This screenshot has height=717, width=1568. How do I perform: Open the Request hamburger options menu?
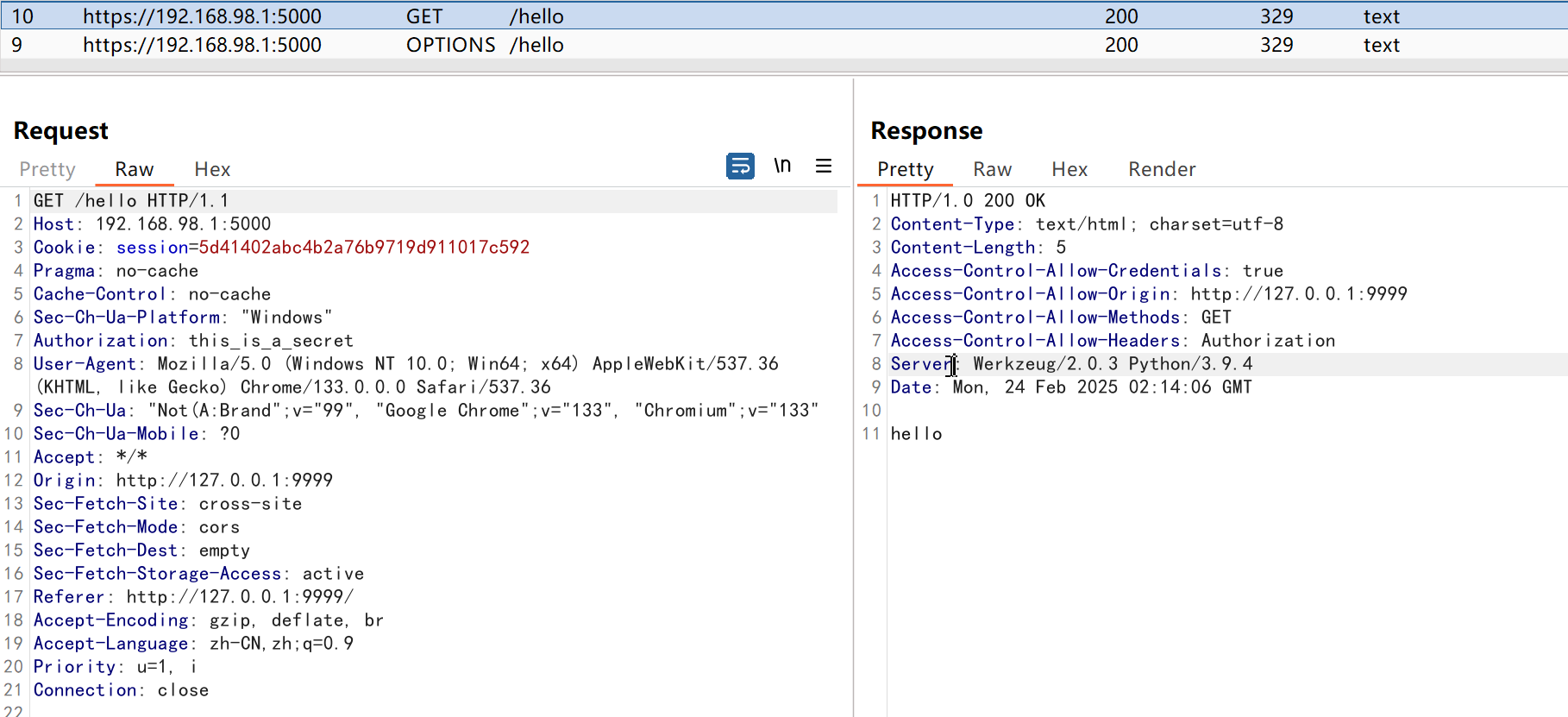click(x=824, y=166)
